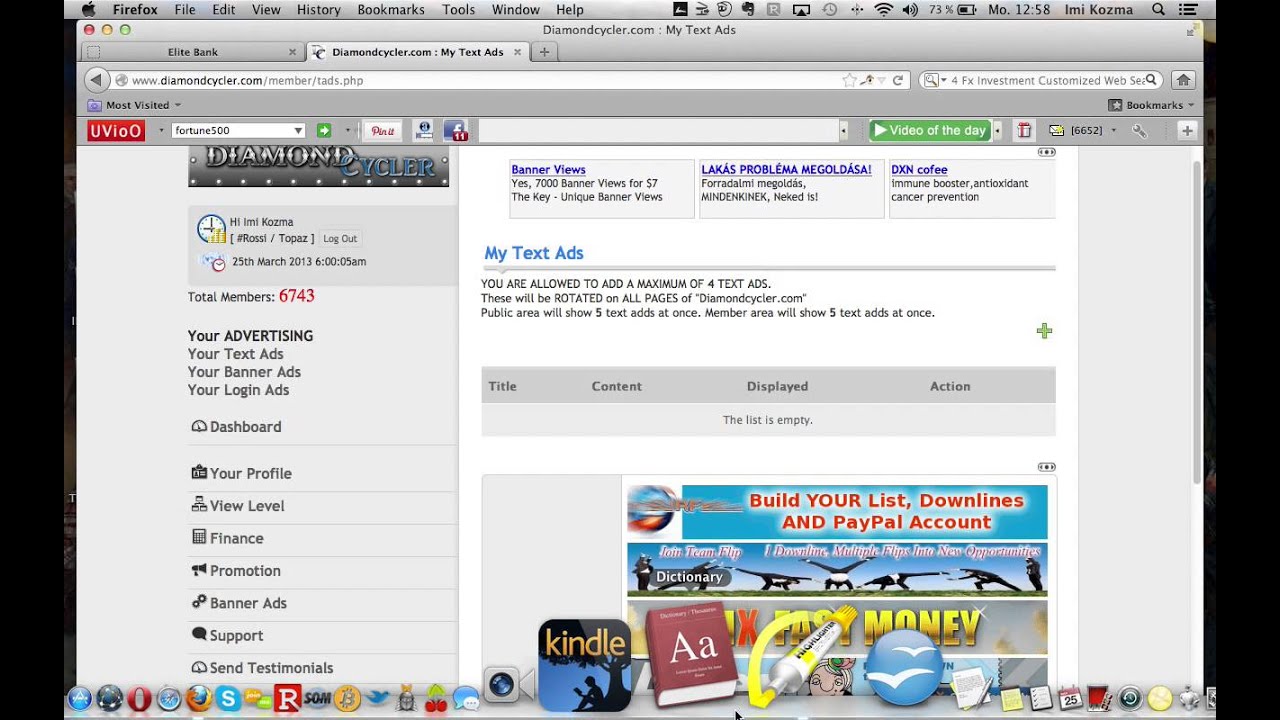Select the Diamondcycler.com My Text Ads tab
This screenshot has height=720, width=1280.
click(418, 52)
